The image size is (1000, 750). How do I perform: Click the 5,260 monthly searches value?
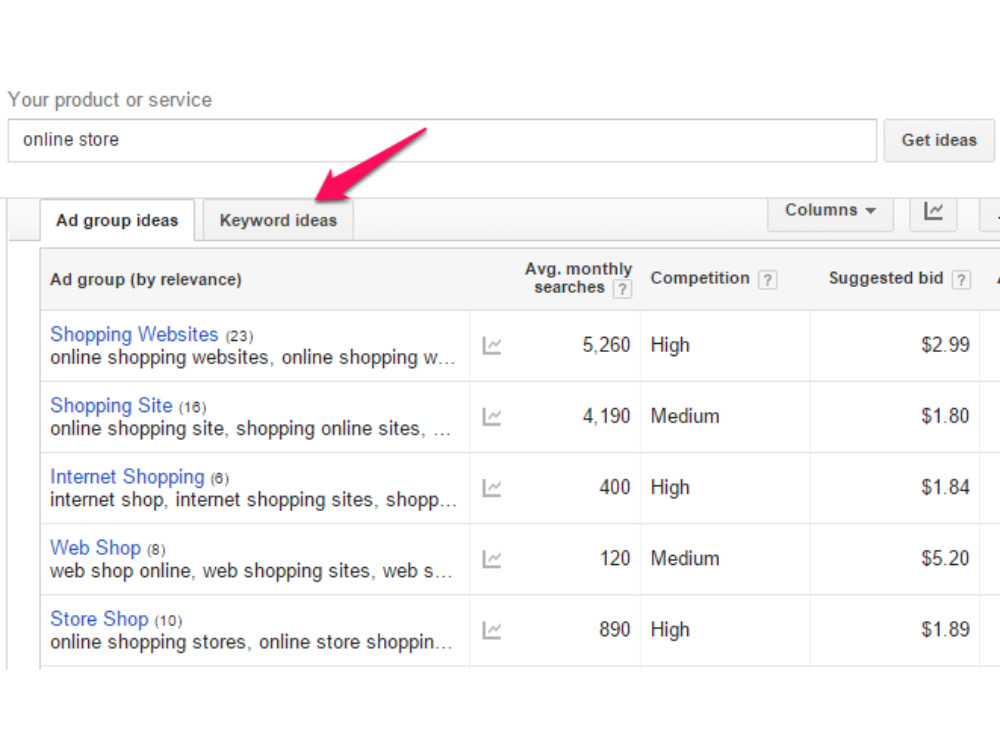pos(606,345)
